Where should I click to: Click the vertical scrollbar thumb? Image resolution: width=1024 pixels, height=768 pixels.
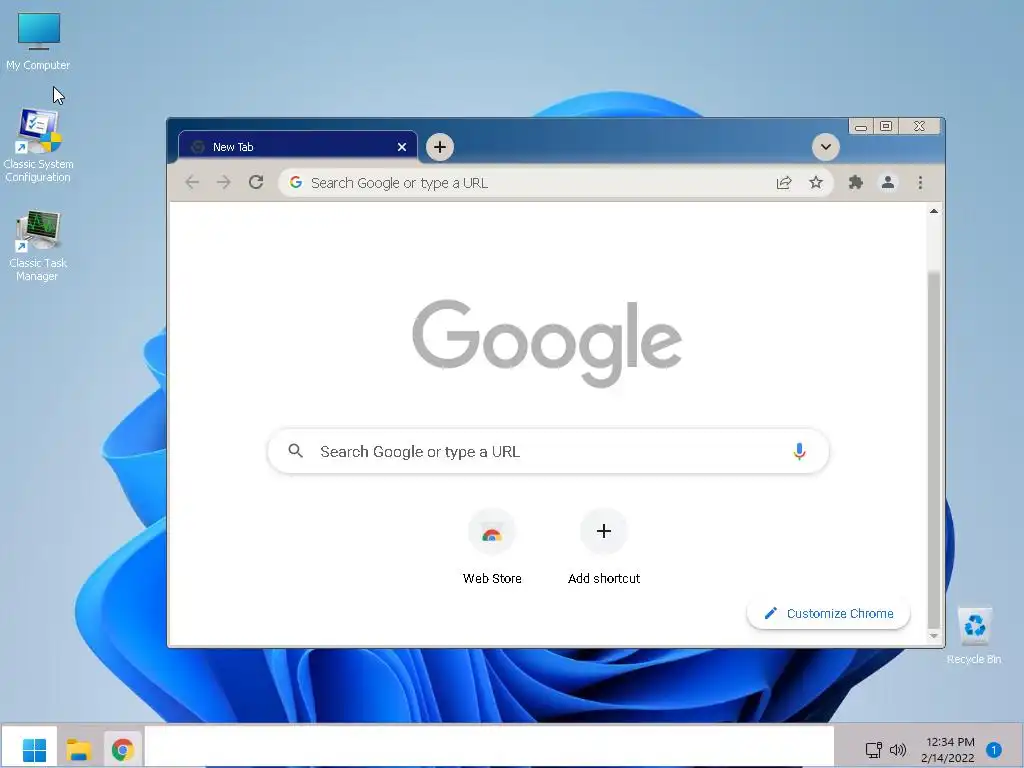click(934, 449)
